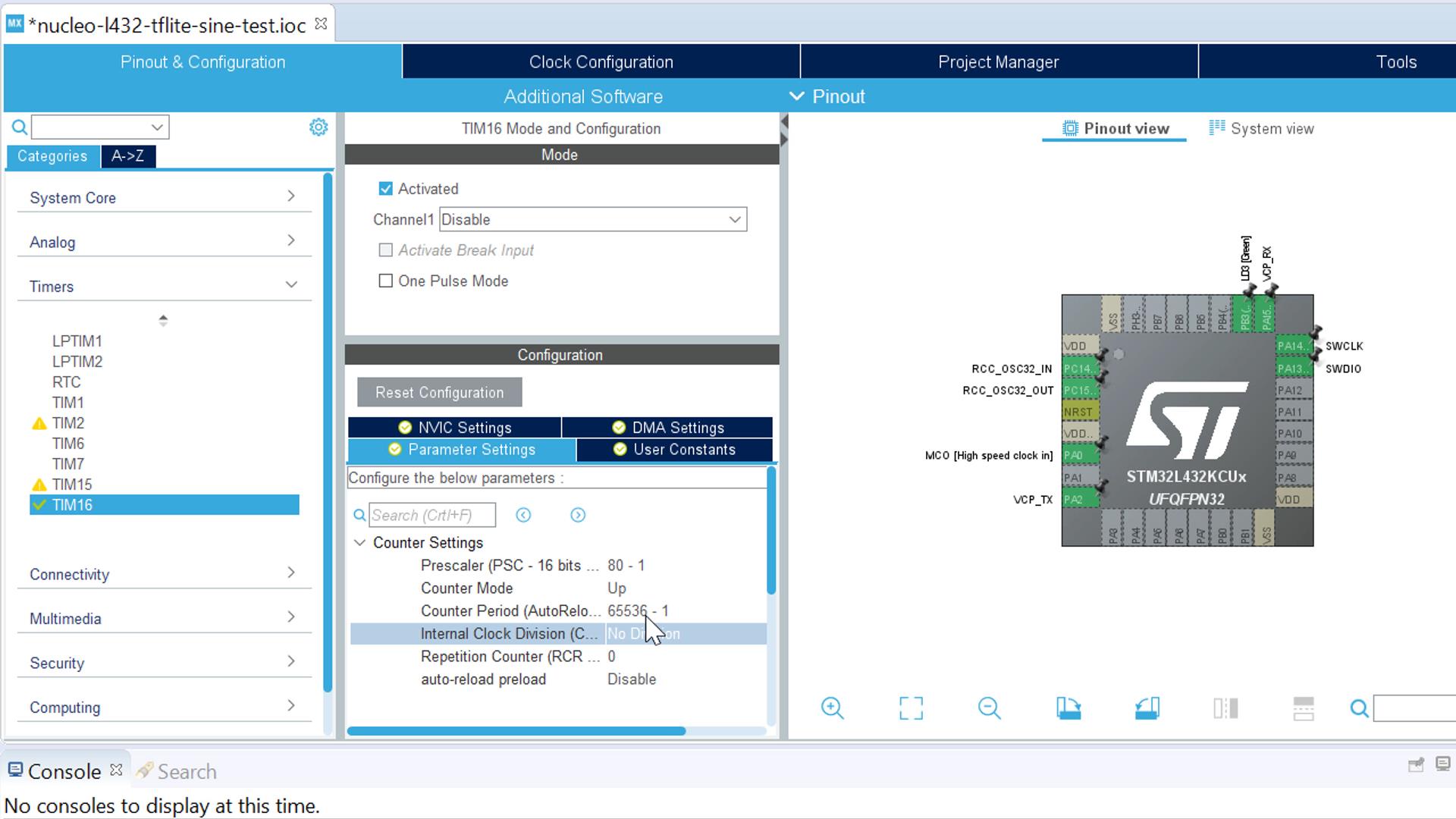Open the Channel1 dropdown
Image resolution: width=1456 pixels, height=819 pixels.
point(593,220)
